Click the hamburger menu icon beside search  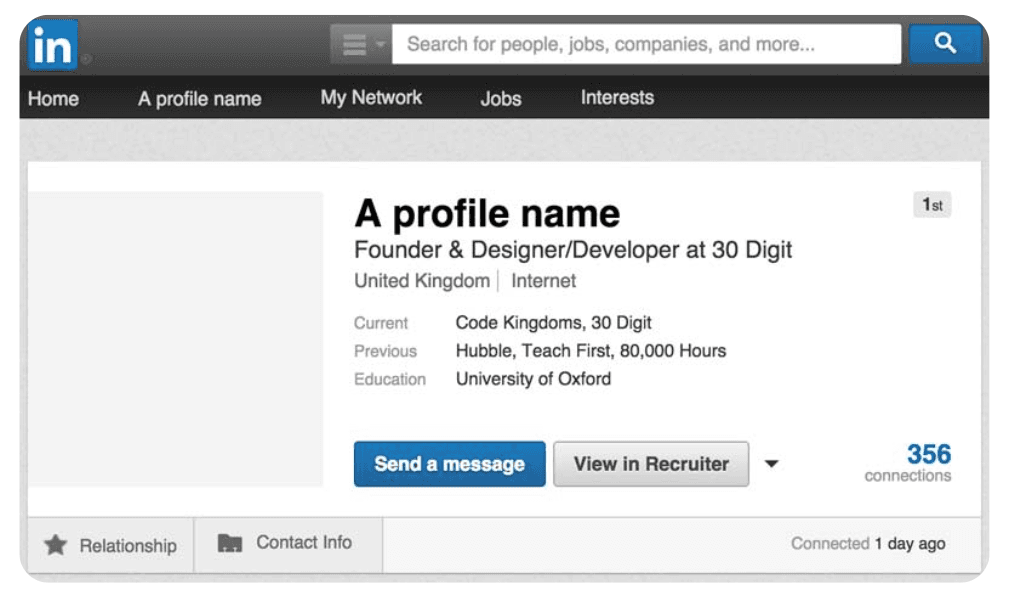pos(355,42)
